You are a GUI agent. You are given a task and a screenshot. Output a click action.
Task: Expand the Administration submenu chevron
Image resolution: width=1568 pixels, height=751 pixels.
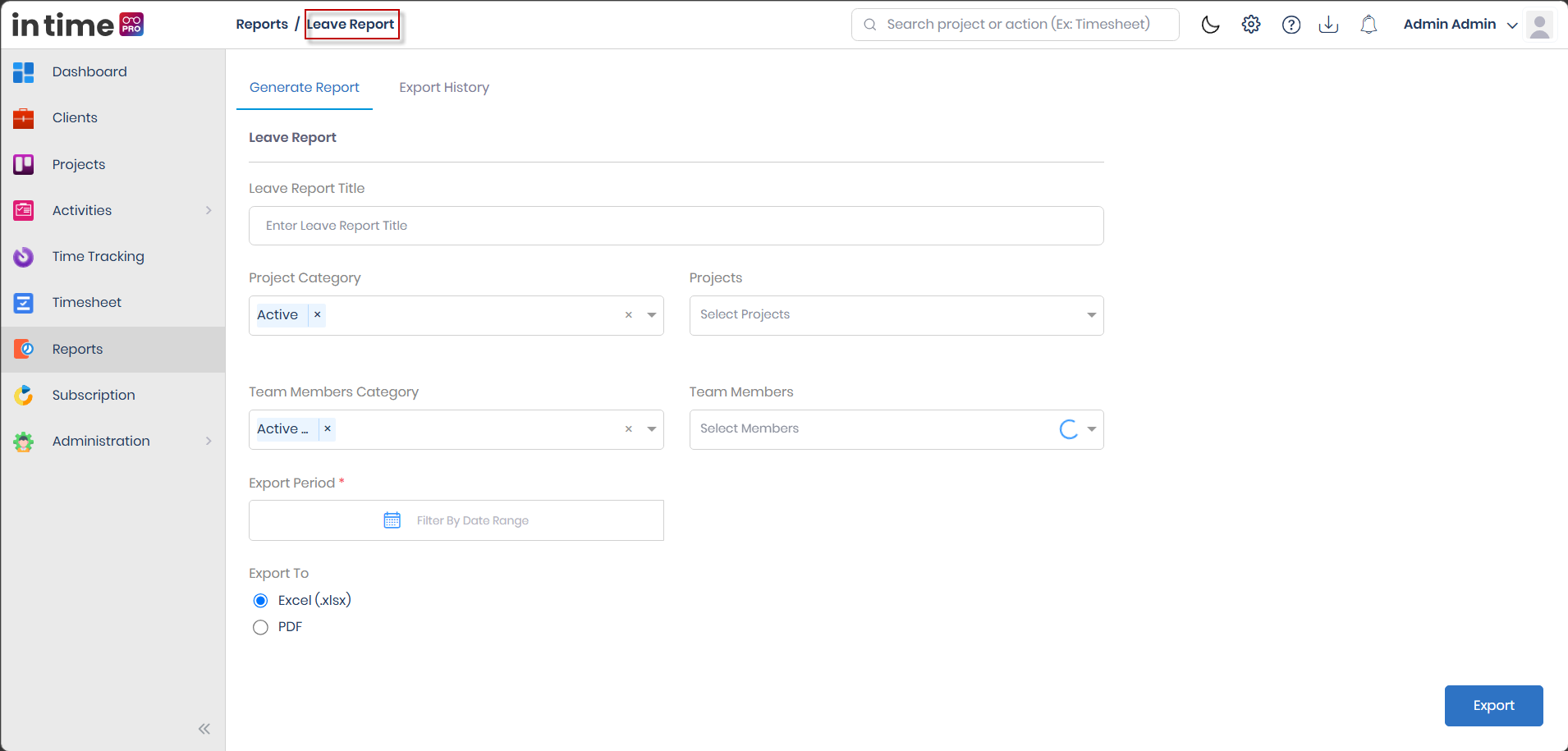pyautogui.click(x=209, y=442)
